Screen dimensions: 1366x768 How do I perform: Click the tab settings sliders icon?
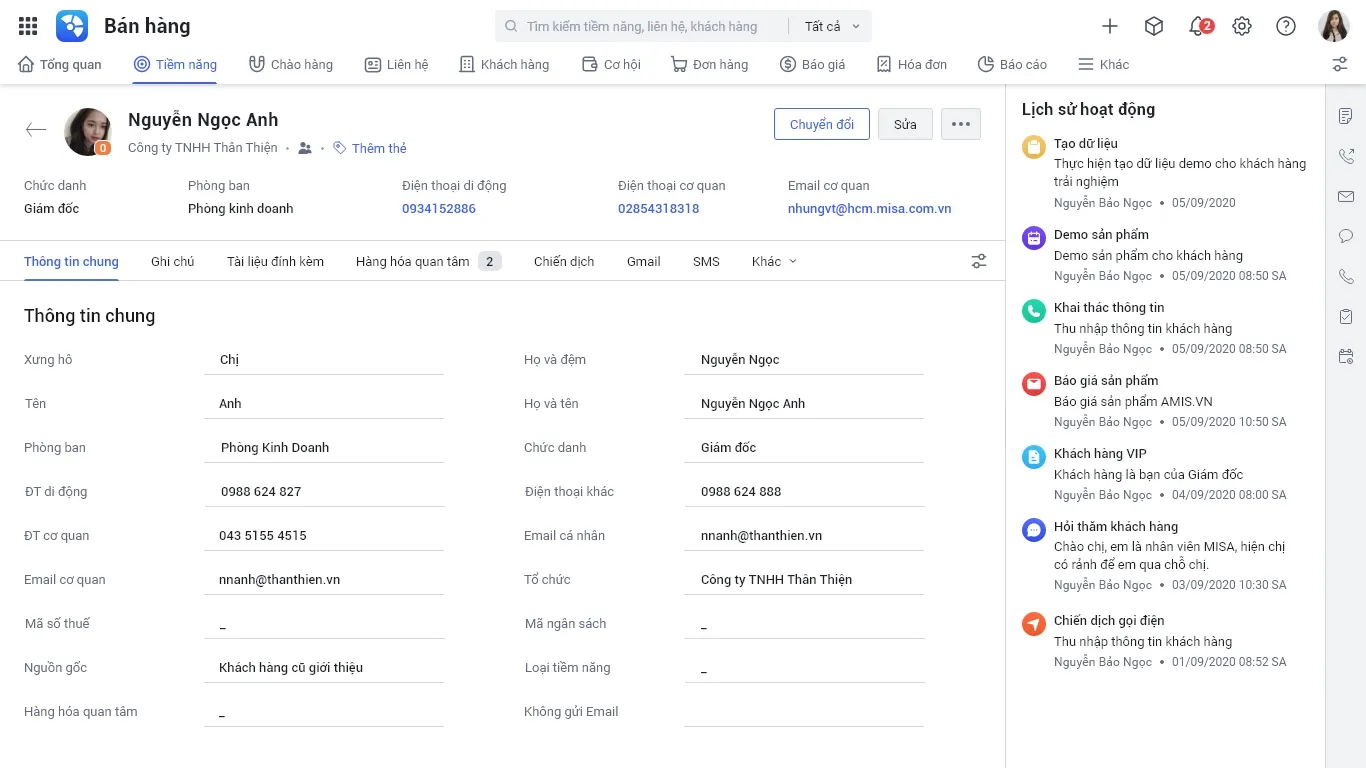(979, 261)
